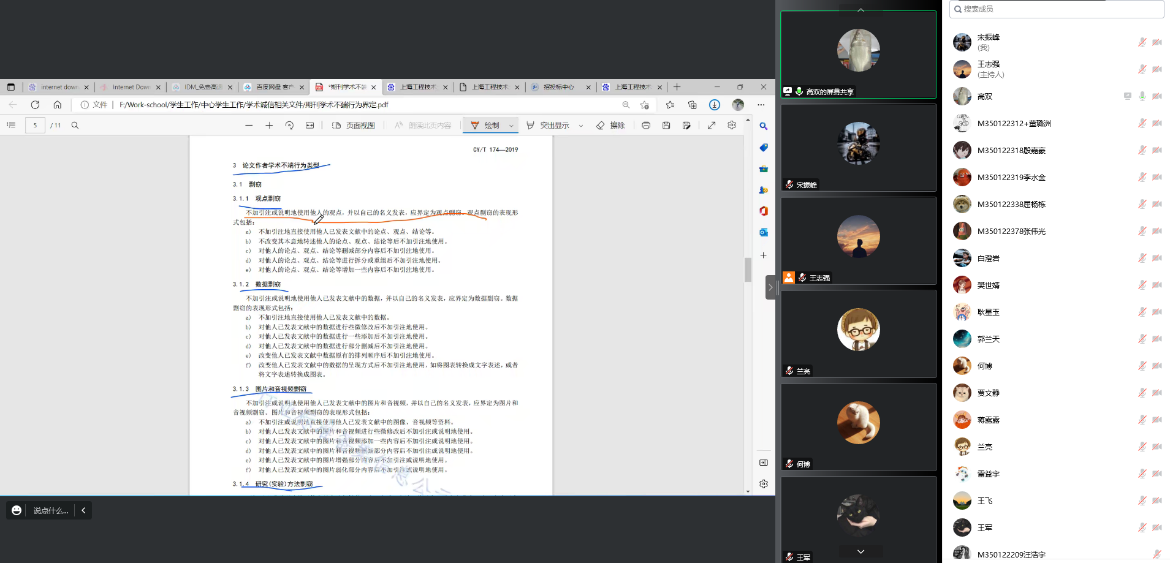Toggle the microphone icon for 高双
Viewport: 1170px width, 563px height.
click(x=1142, y=96)
